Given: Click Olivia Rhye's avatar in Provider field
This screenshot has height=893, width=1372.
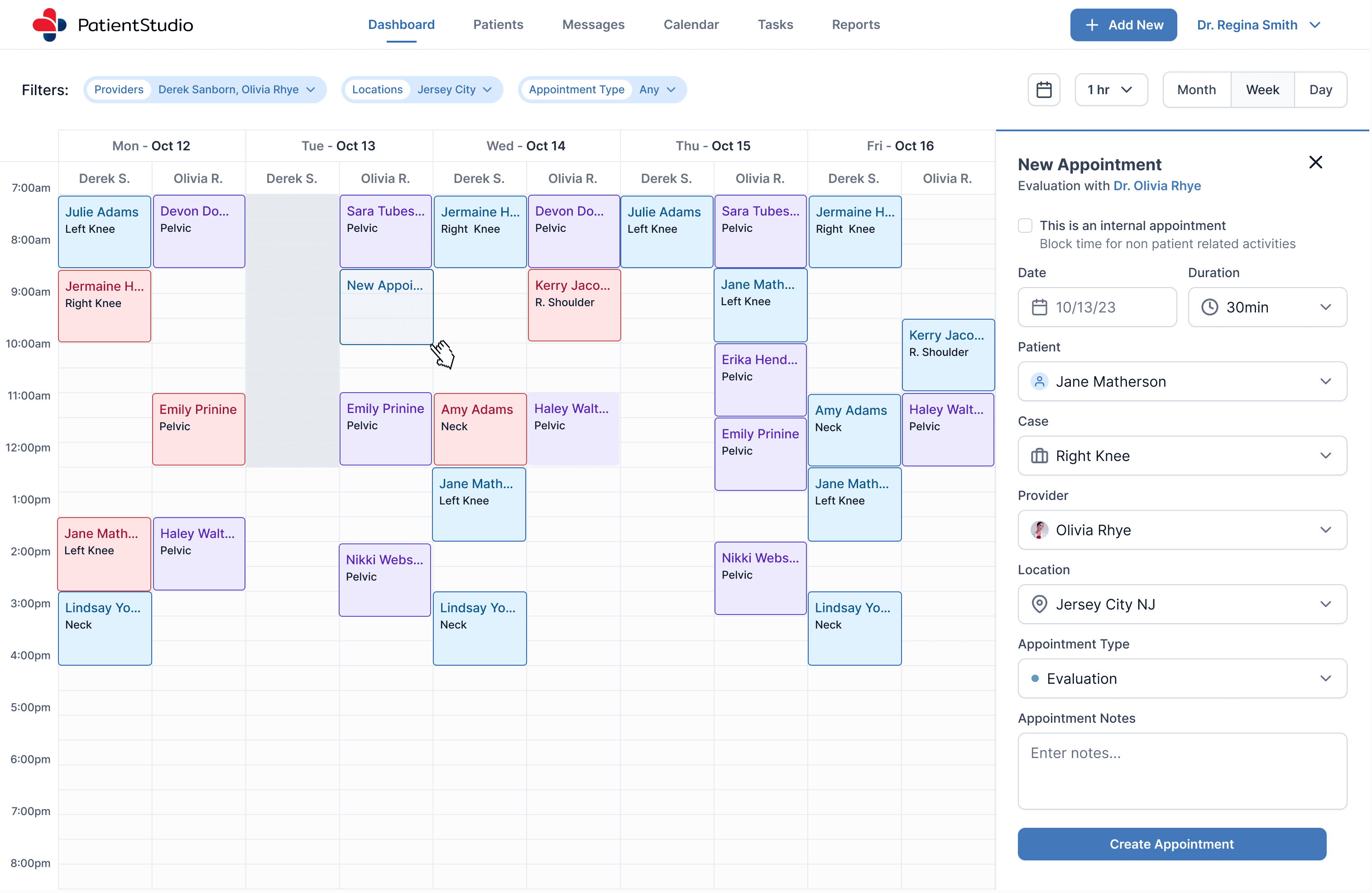Looking at the screenshot, I should click(x=1039, y=530).
